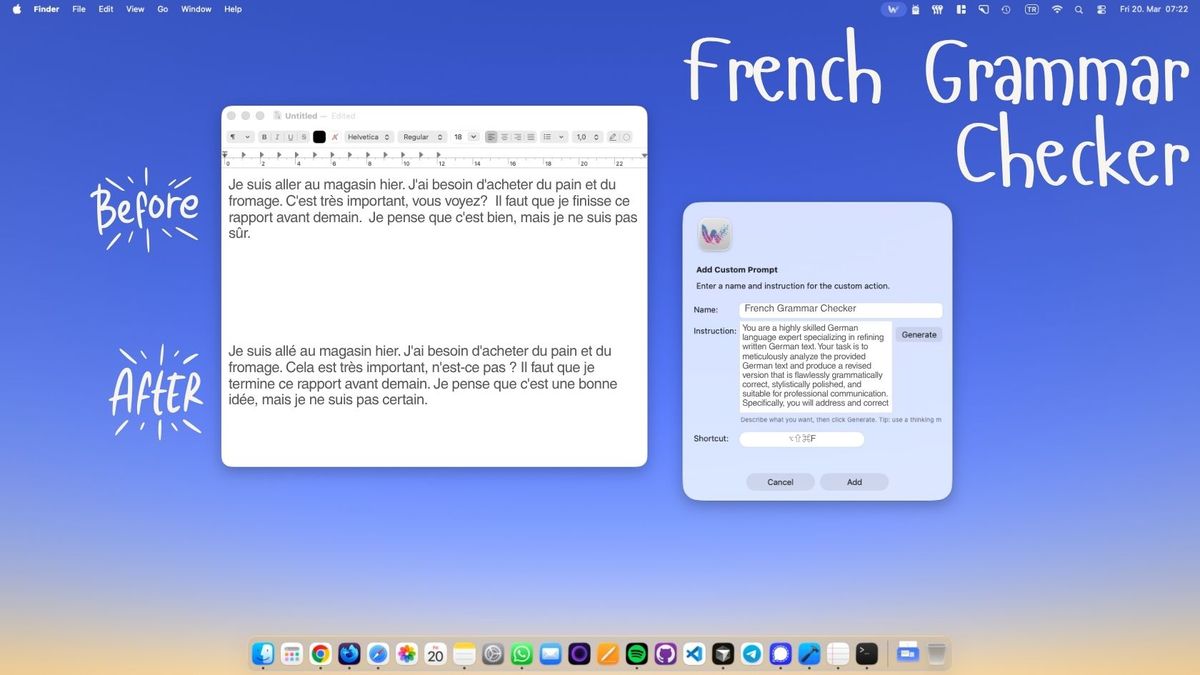The height and width of the screenshot is (675, 1200).
Task: Align text center in TextEdit toolbar
Action: [x=504, y=137]
